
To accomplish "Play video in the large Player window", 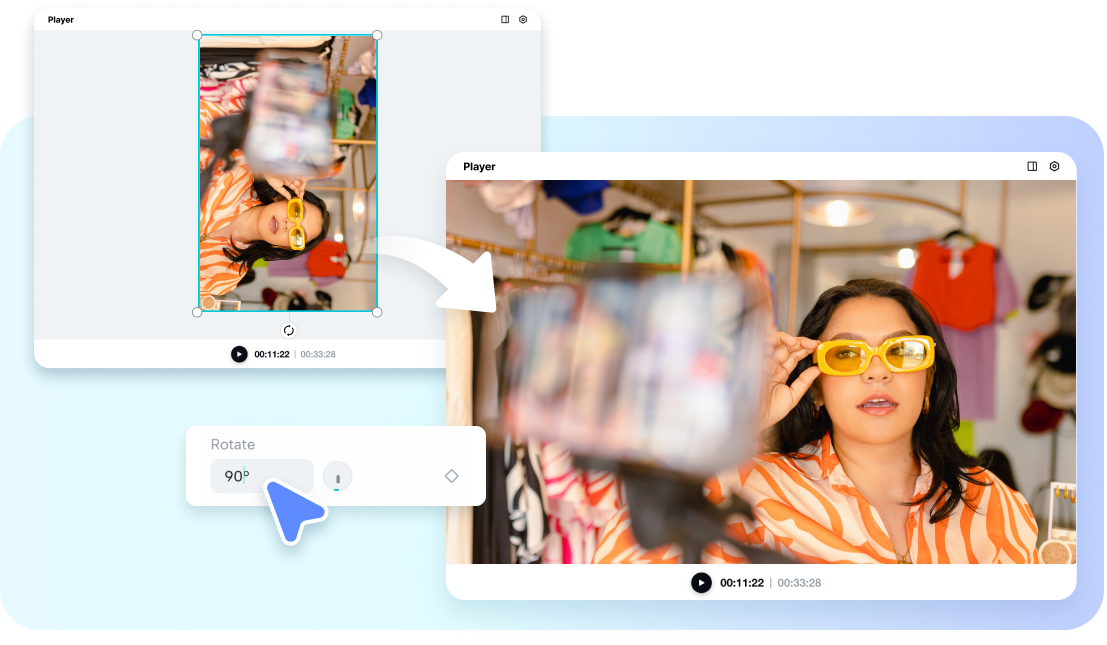I will pos(701,583).
